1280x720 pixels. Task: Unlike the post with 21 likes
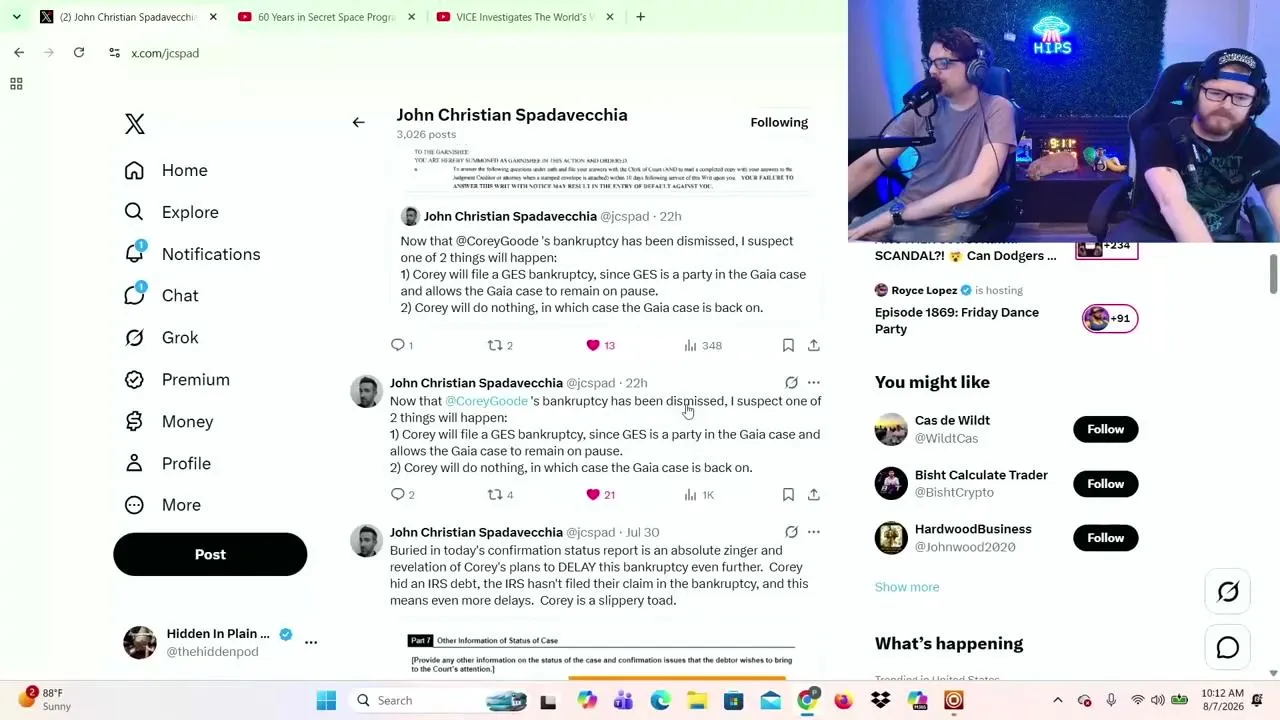click(x=600, y=494)
